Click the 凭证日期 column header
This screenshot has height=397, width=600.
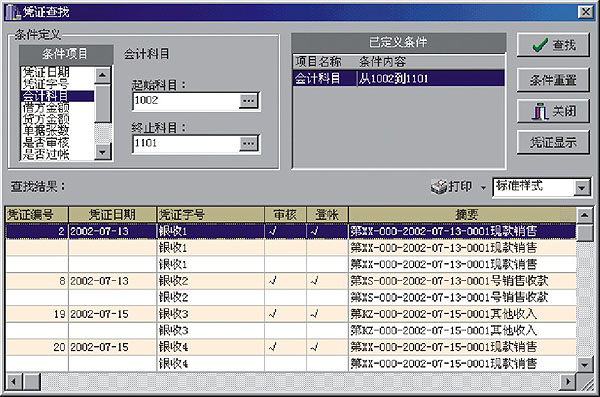[112, 214]
